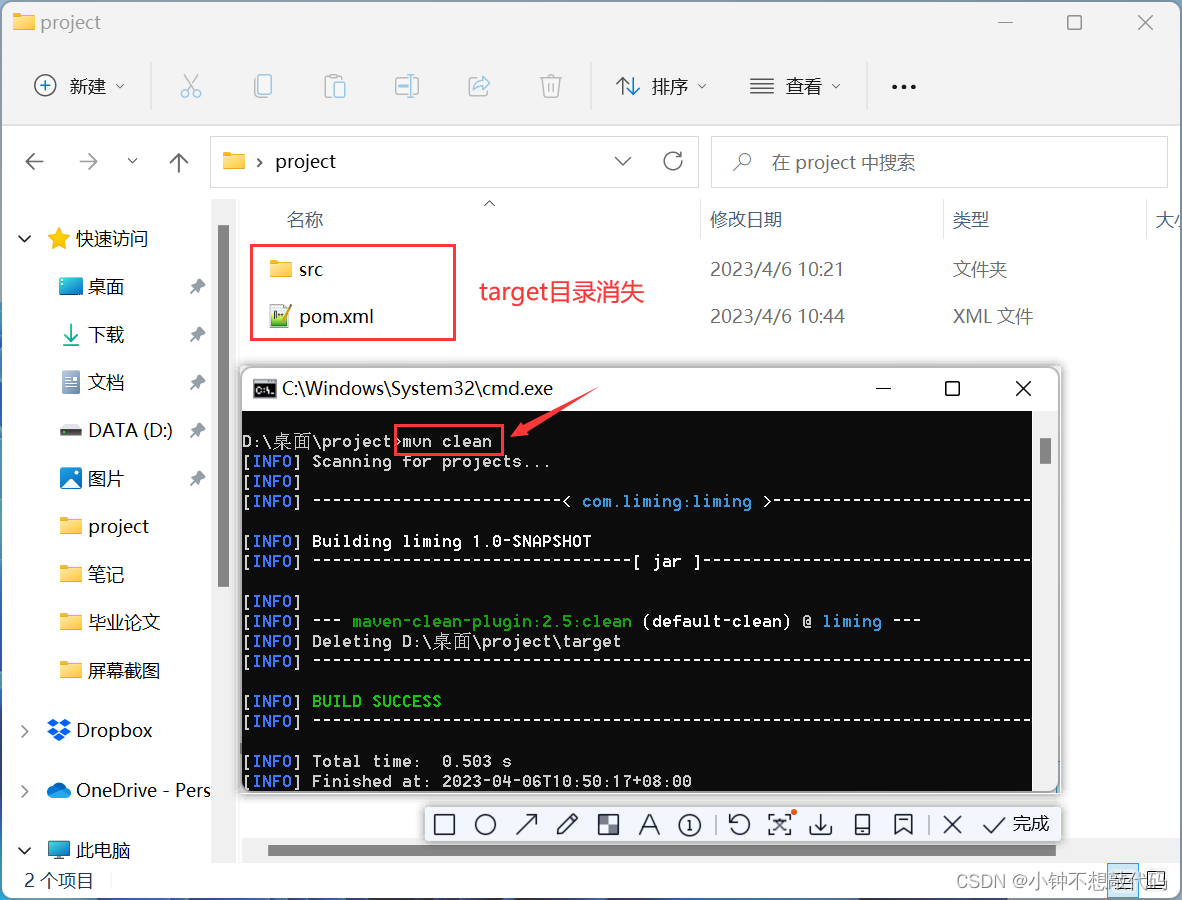The width and height of the screenshot is (1182, 900).
Task: Go back with the left arrow
Action: (x=35, y=161)
